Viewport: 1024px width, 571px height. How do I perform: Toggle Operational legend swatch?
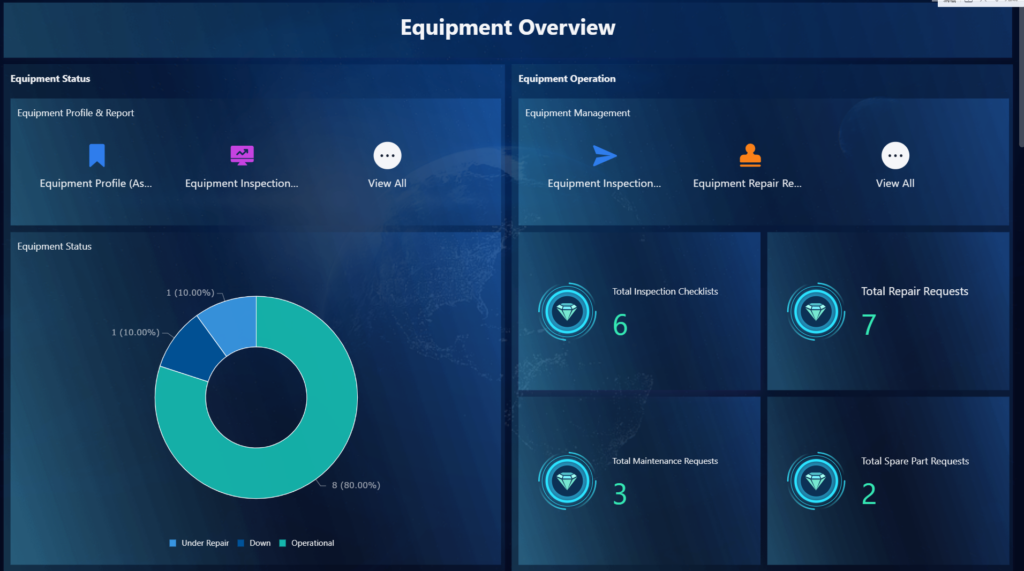click(x=283, y=543)
